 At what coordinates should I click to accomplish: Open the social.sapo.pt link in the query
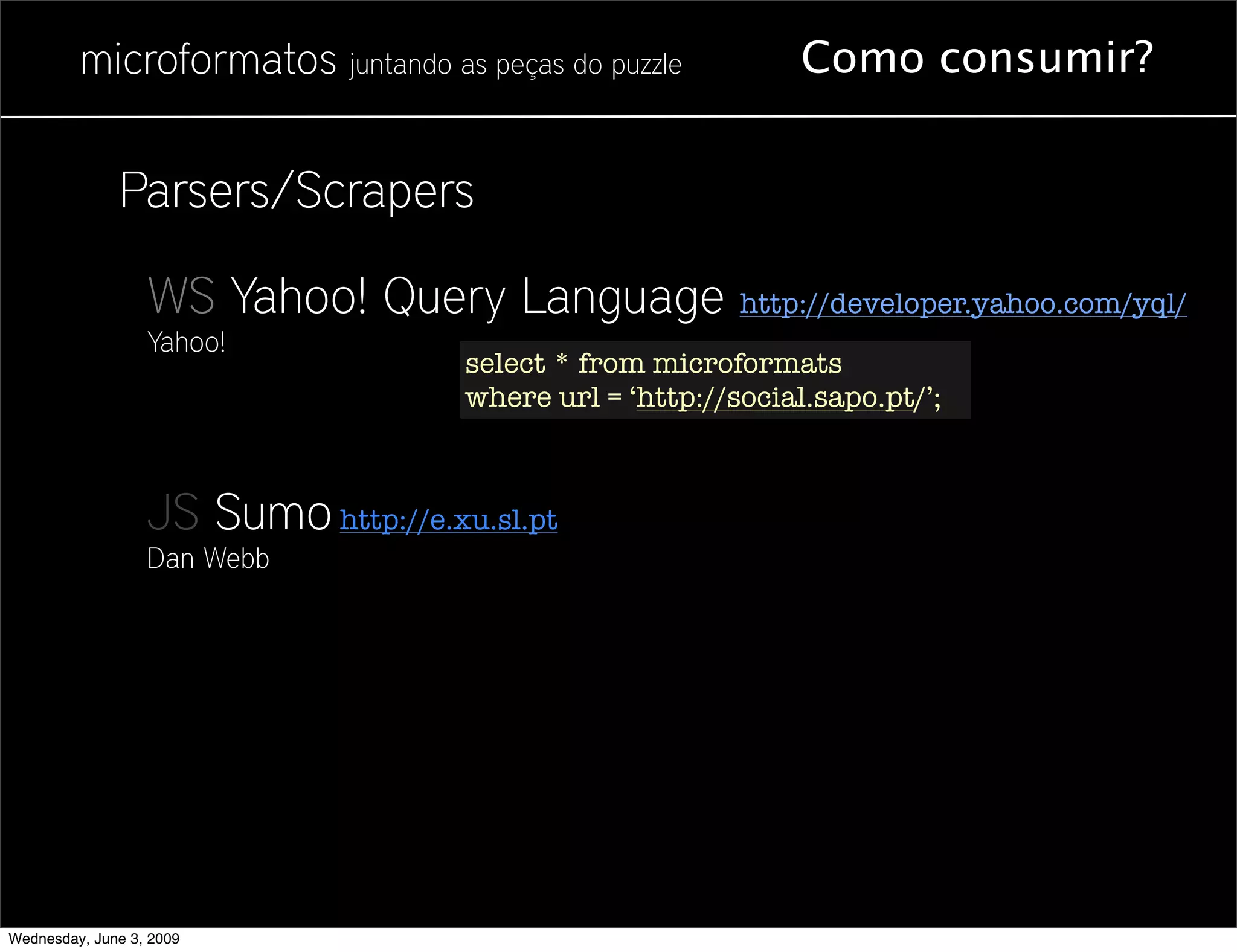779,397
